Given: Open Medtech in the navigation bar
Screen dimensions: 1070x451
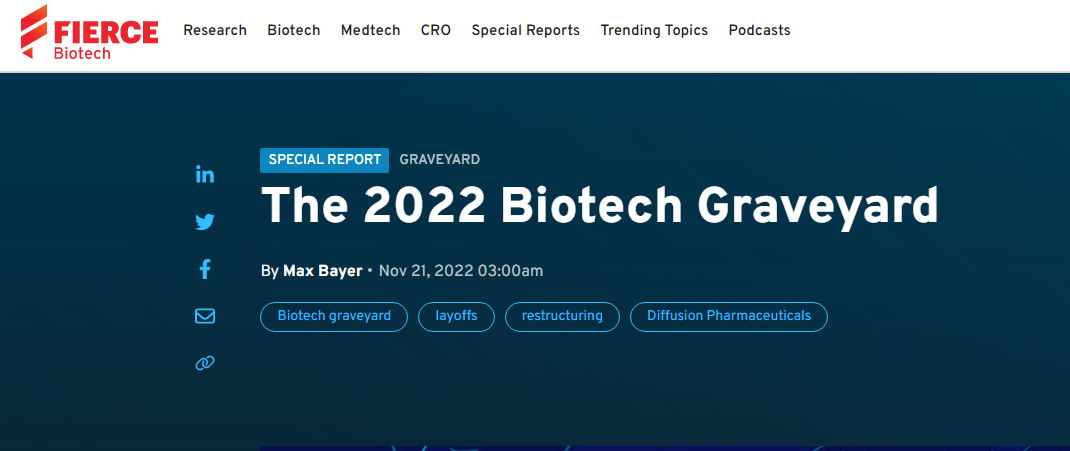Looking at the screenshot, I should point(370,30).
